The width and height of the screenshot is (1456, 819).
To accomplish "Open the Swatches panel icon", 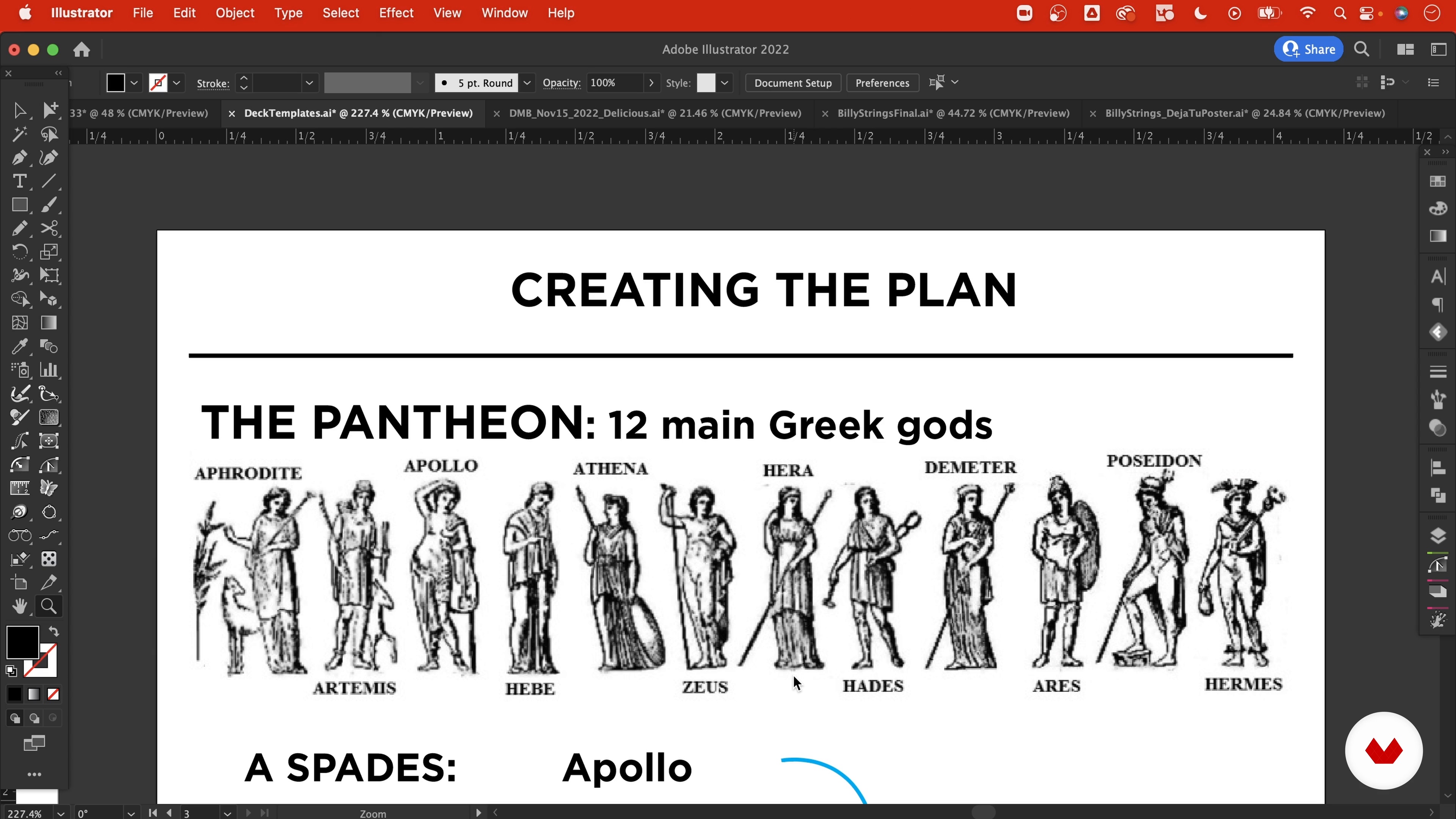I will click(1438, 181).
